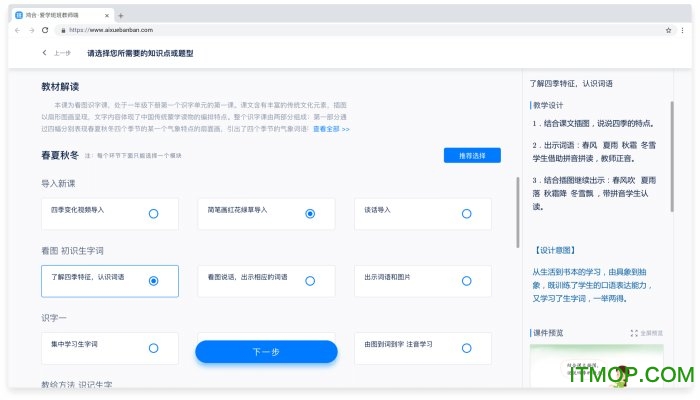Viewport: 700px width, 400px height.
Task: Bookmark the page with the star icon
Action: pyautogui.click(x=668, y=30)
